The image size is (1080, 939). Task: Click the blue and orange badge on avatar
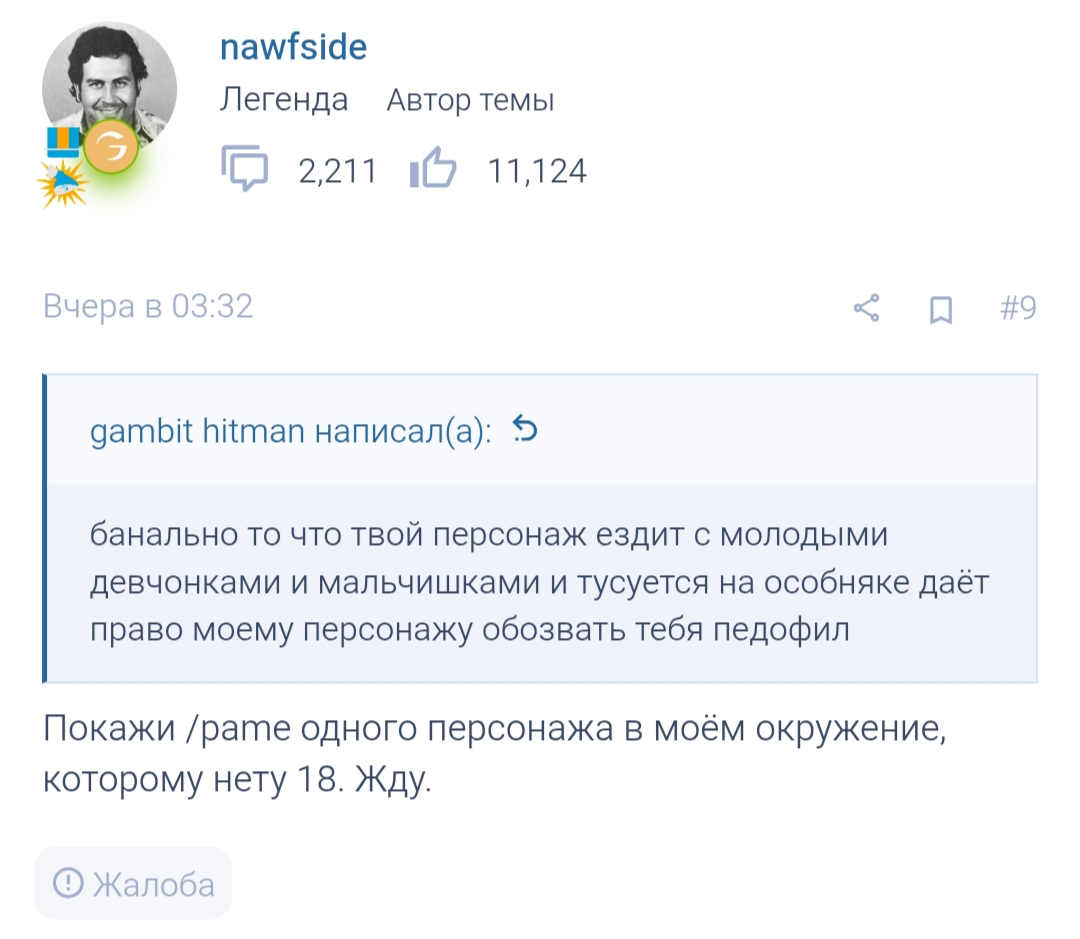point(65,142)
